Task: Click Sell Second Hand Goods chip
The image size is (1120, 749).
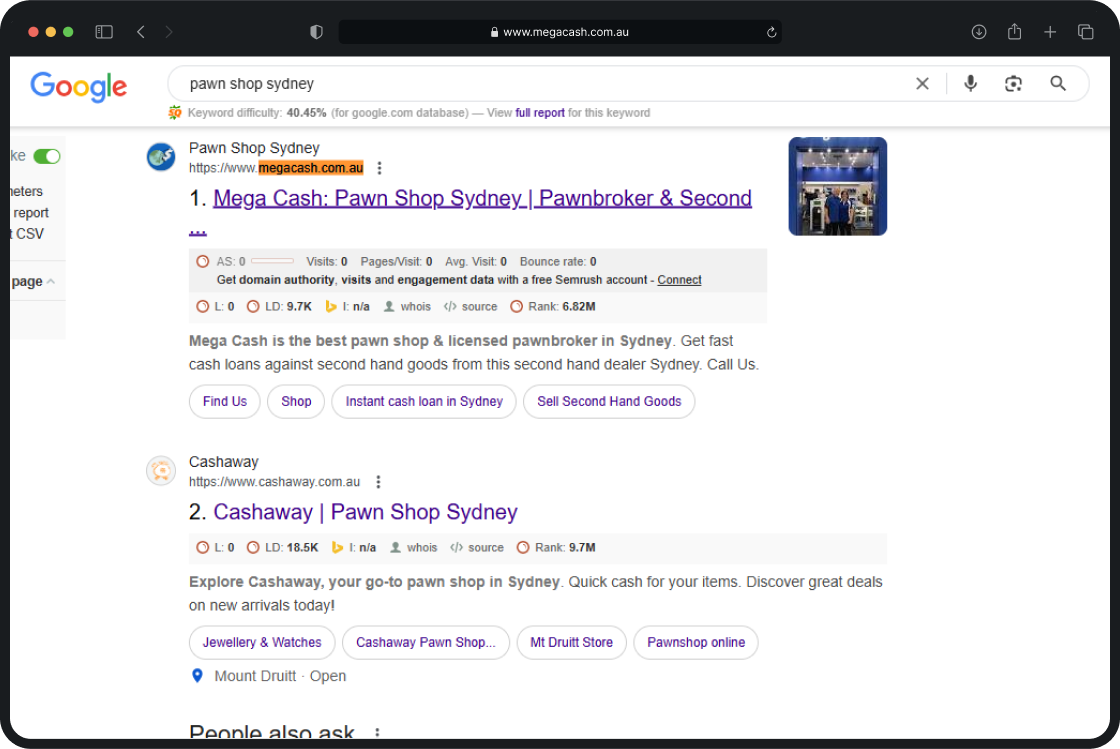Action: point(609,401)
